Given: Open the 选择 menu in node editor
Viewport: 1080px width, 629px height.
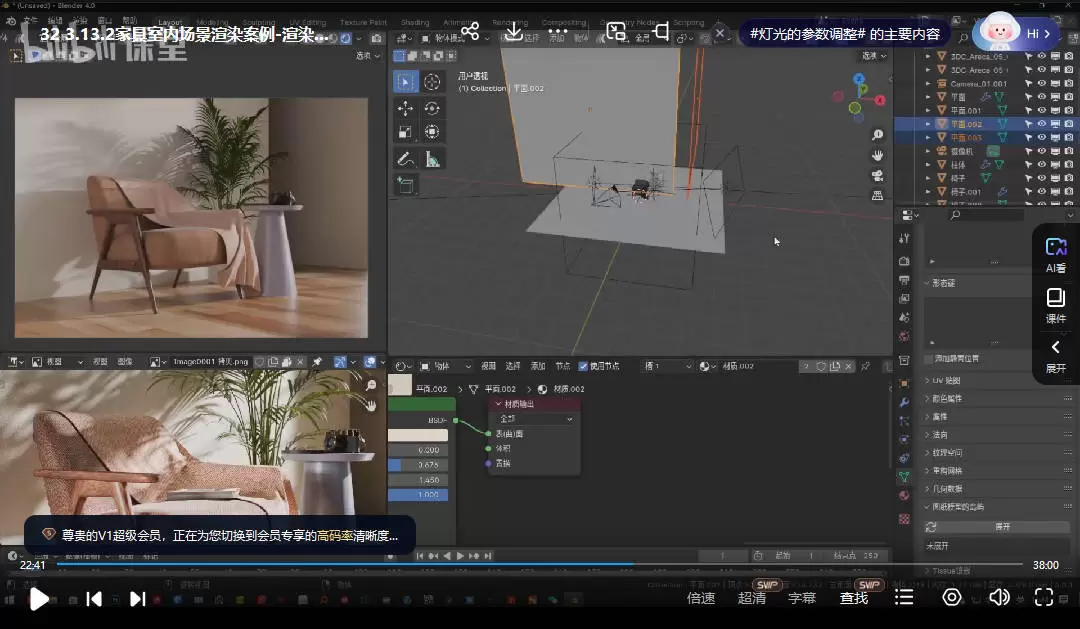Looking at the screenshot, I should point(513,366).
